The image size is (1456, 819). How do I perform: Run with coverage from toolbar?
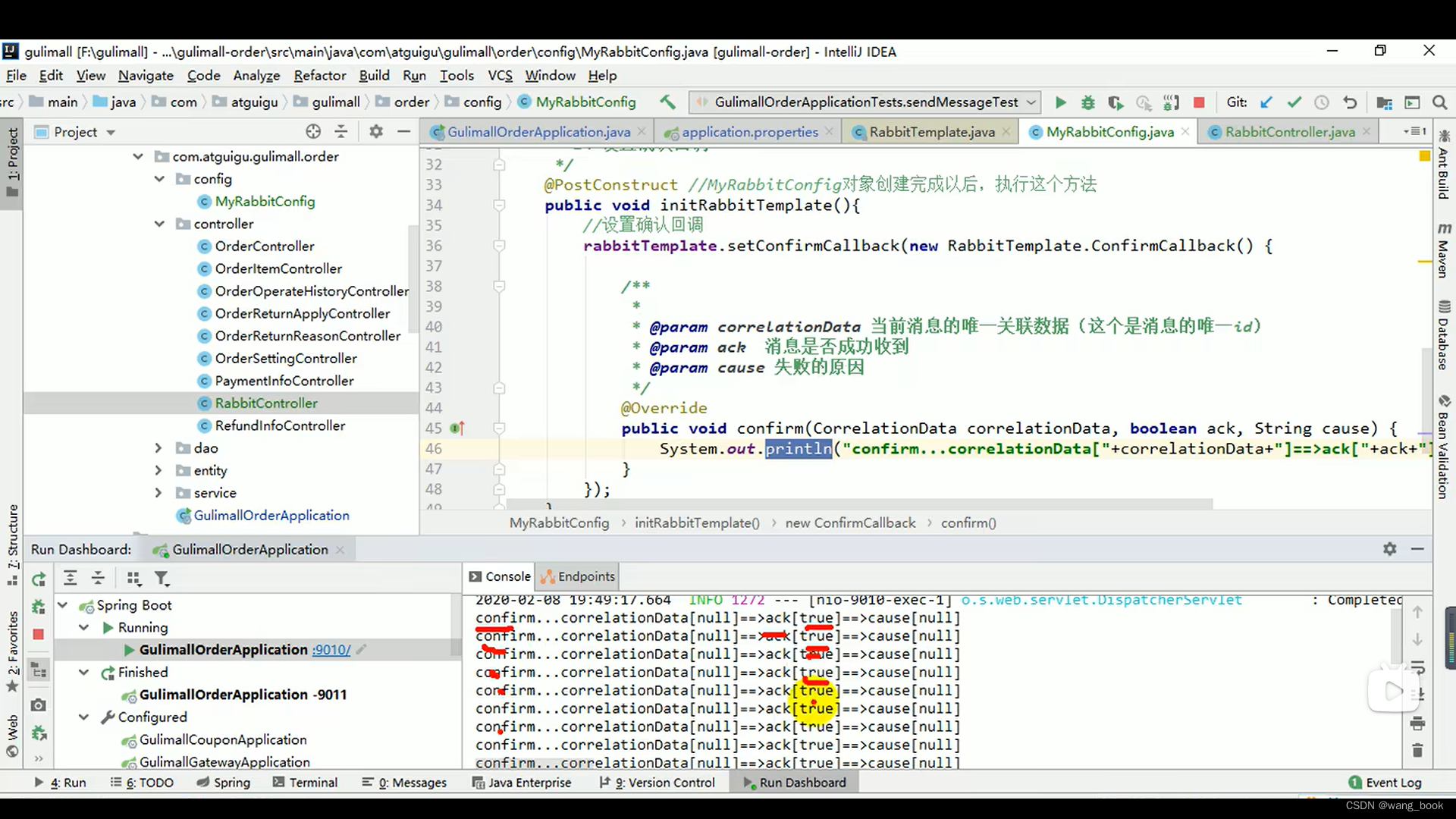(1115, 102)
